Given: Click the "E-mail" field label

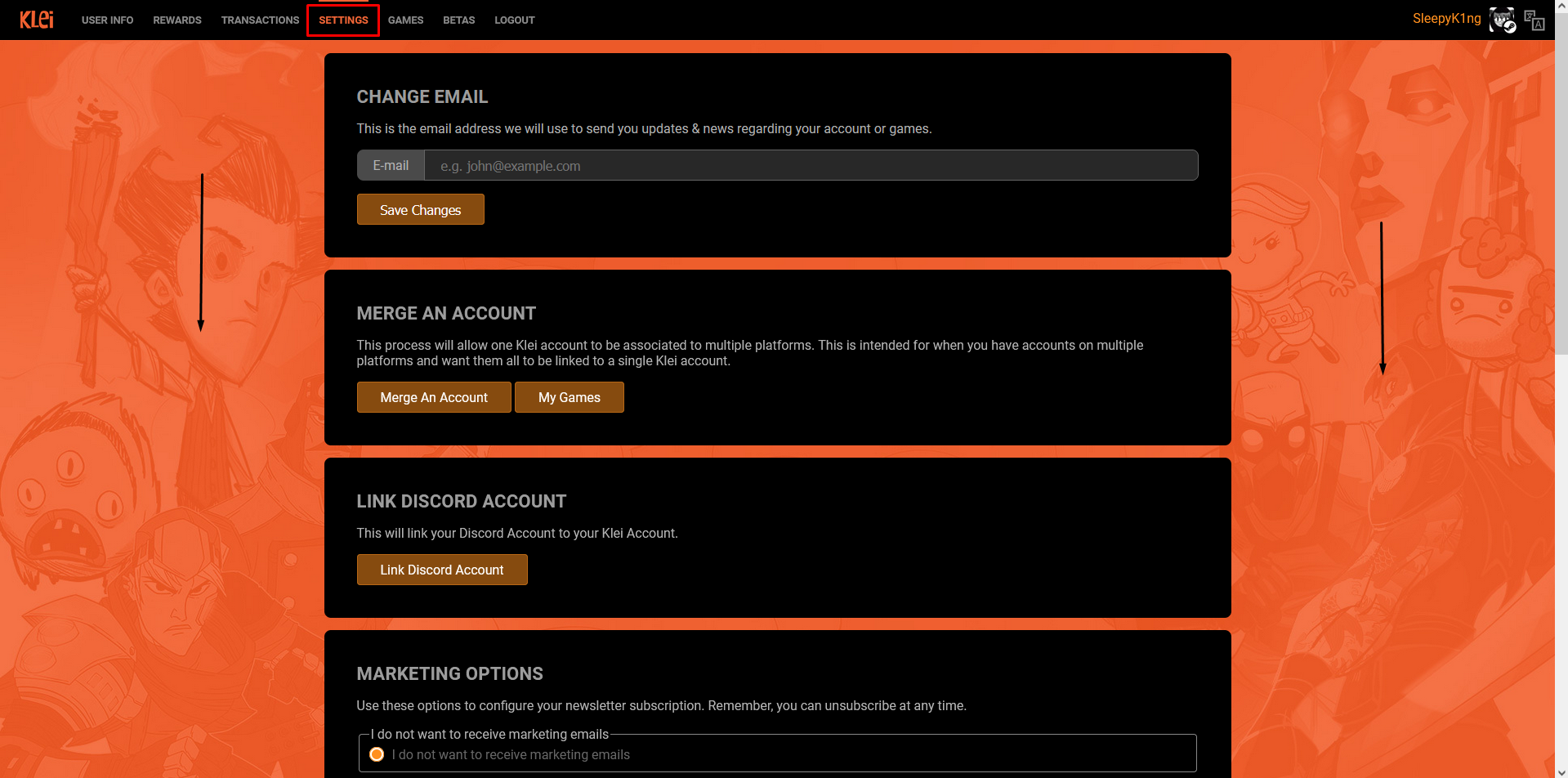Looking at the screenshot, I should coord(391,165).
